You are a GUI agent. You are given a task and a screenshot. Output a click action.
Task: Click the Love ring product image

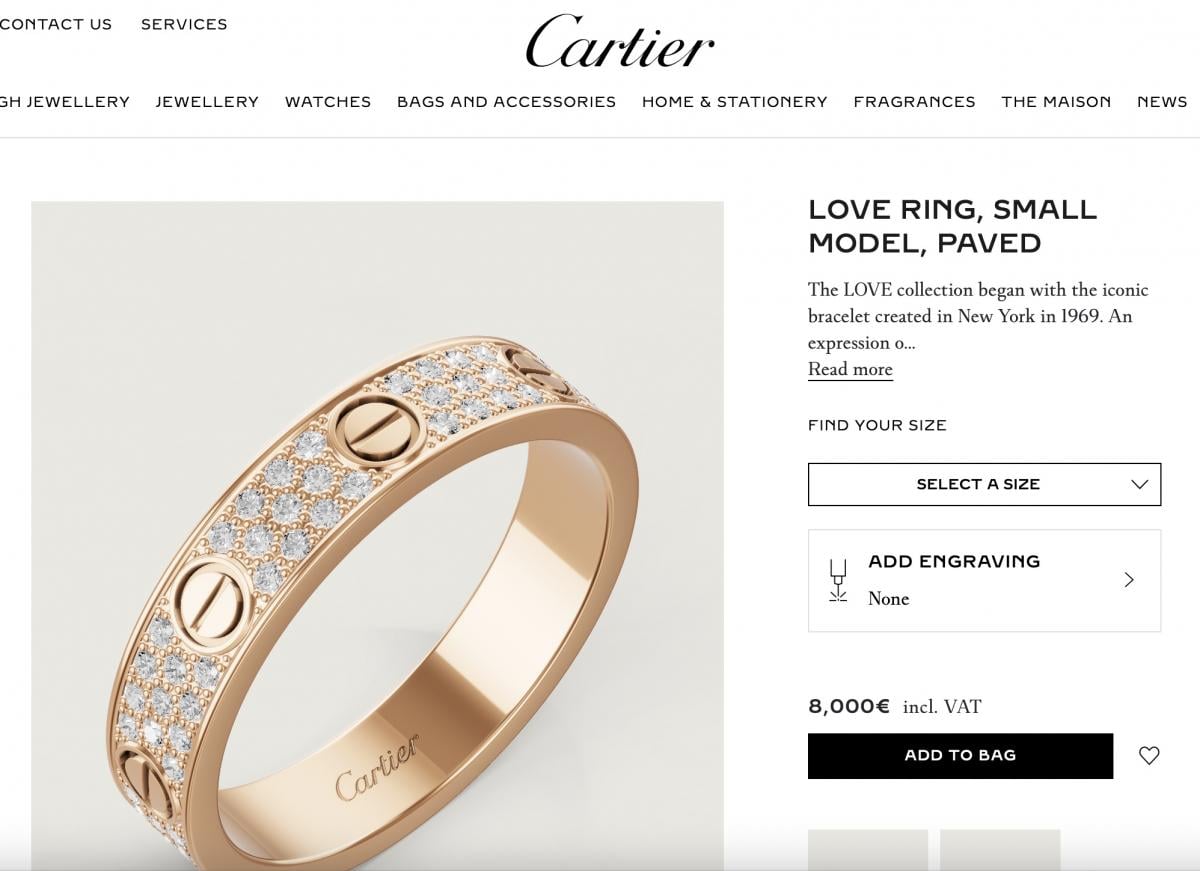click(377, 536)
